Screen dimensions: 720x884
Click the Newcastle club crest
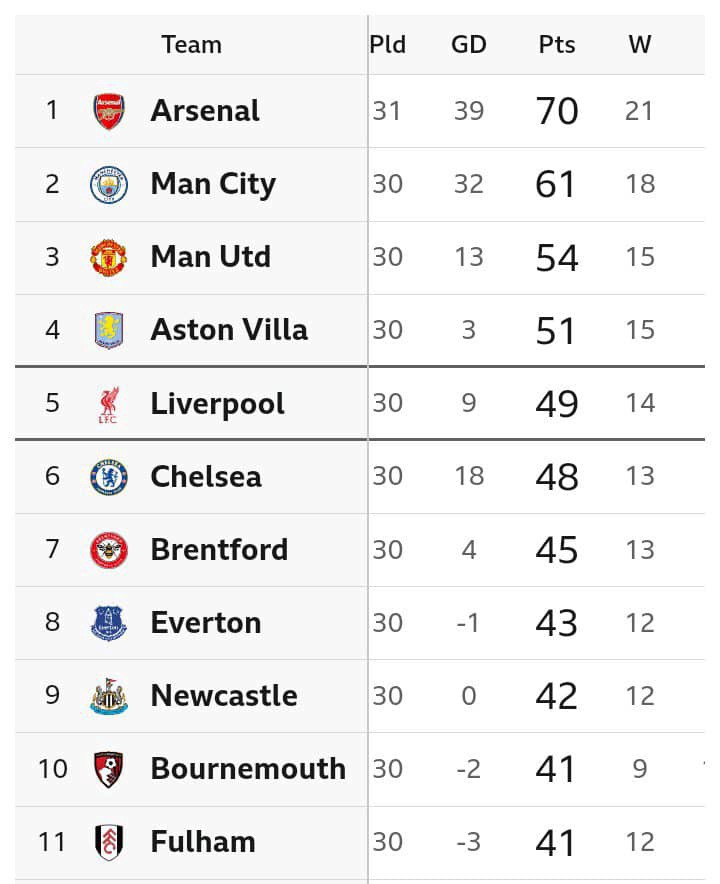[109, 696]
